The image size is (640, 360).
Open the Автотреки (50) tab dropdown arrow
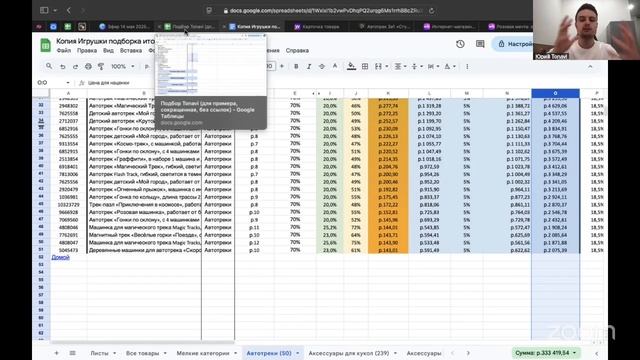coord(298,353)
